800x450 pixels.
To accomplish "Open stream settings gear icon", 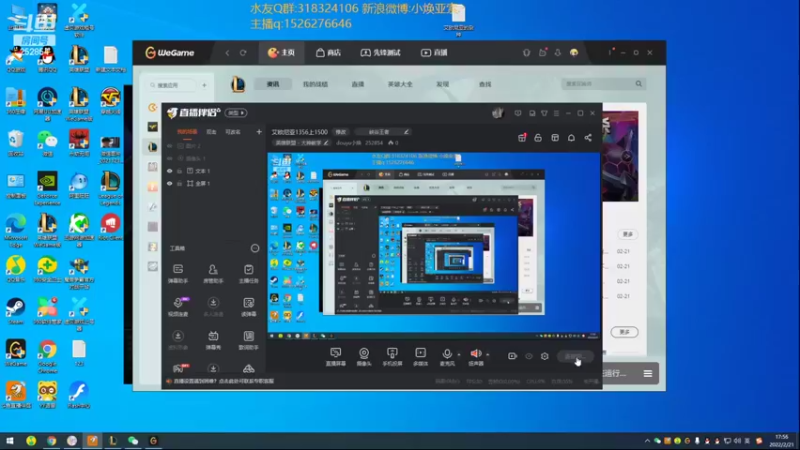I will (544, 356).
